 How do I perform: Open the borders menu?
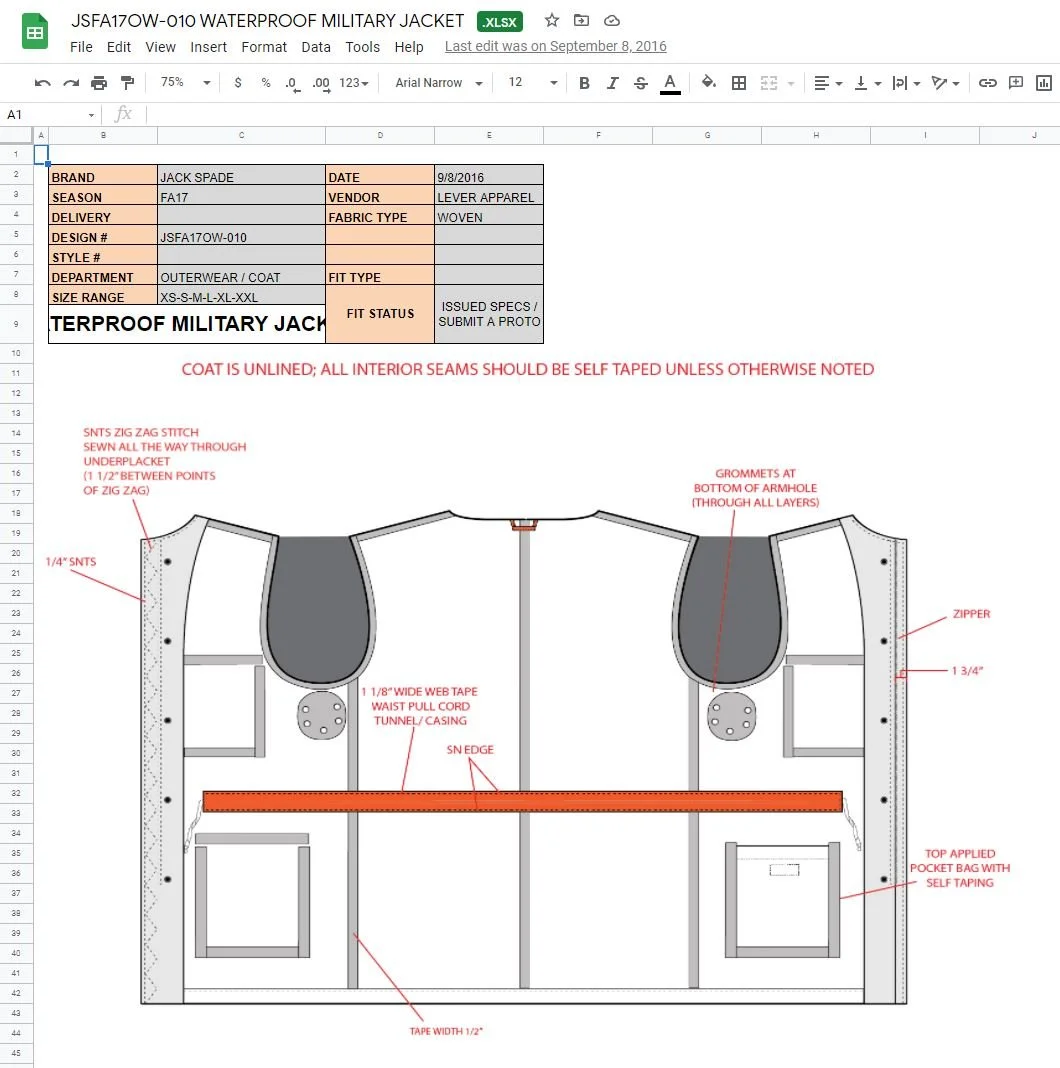click(738, 83)
